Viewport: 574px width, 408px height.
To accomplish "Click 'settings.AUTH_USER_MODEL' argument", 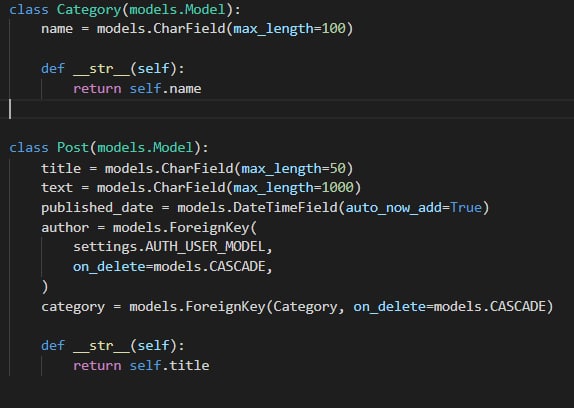I will click(x=169, y=247).
